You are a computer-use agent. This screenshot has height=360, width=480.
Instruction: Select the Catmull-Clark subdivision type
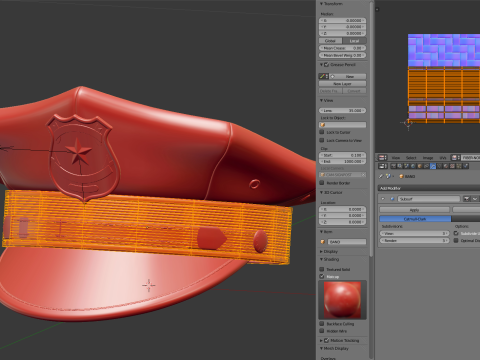pyautogui.click(x=415, y=219)
